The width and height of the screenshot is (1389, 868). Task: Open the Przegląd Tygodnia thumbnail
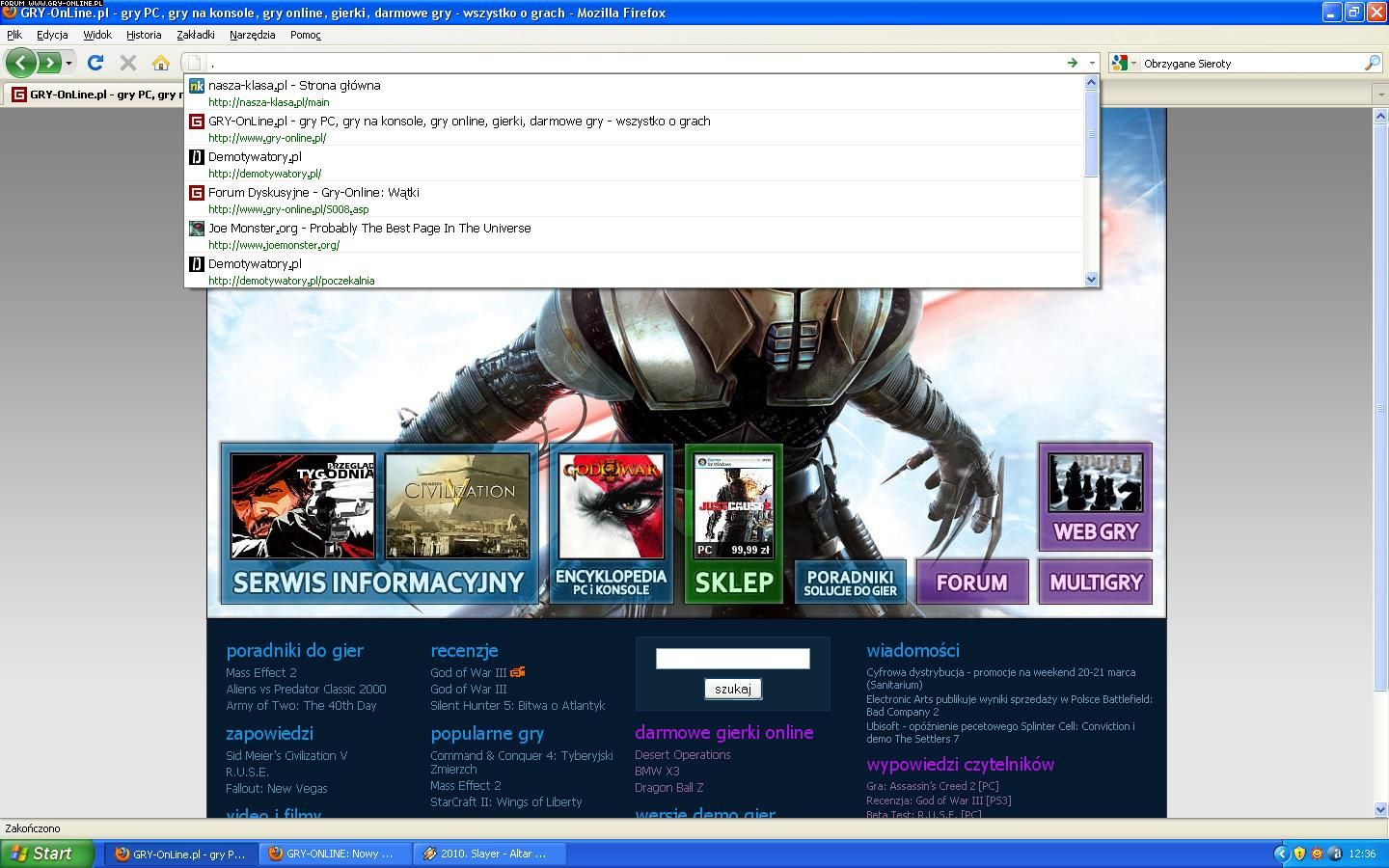pos(303,506)
